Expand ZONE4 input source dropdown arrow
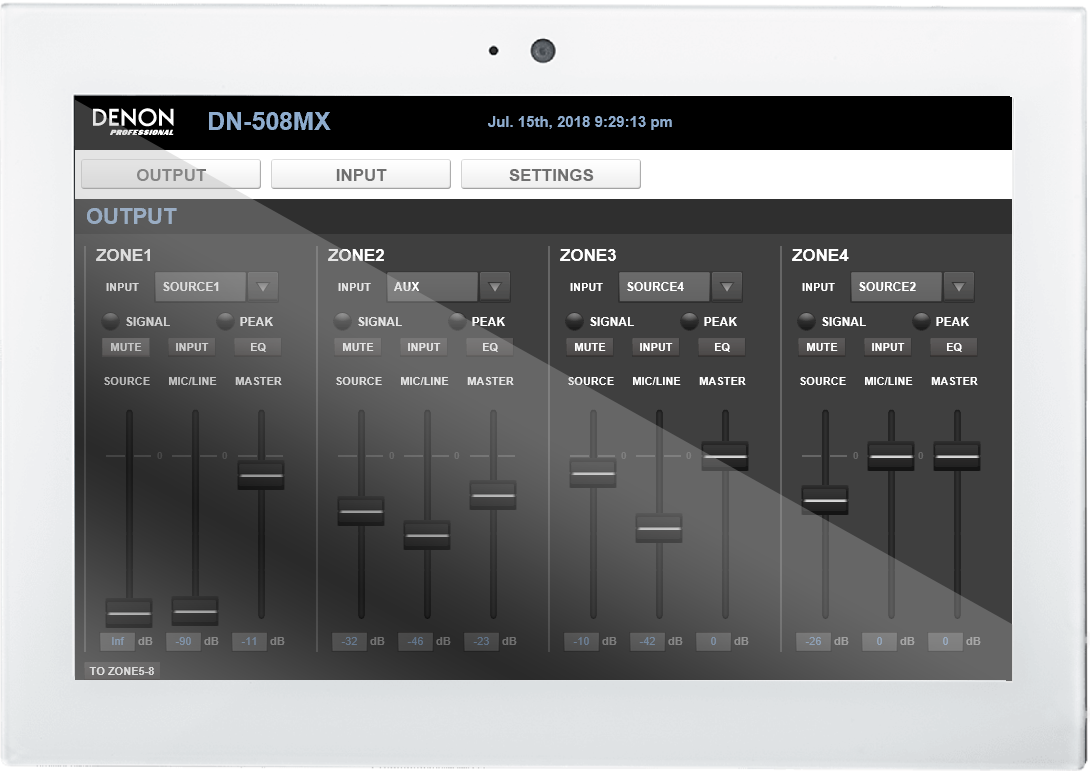Viewport: 1090px width, 777px height. pyautogui.click(x=959, y=287)
